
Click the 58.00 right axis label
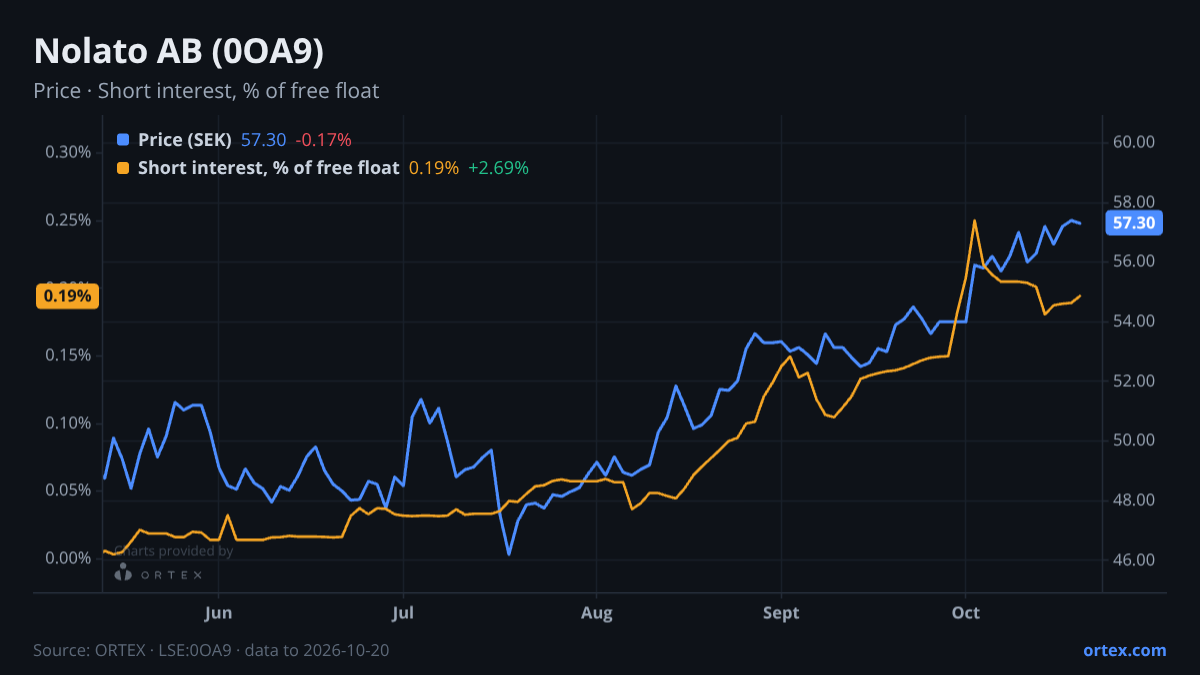tap(1134, 202)
